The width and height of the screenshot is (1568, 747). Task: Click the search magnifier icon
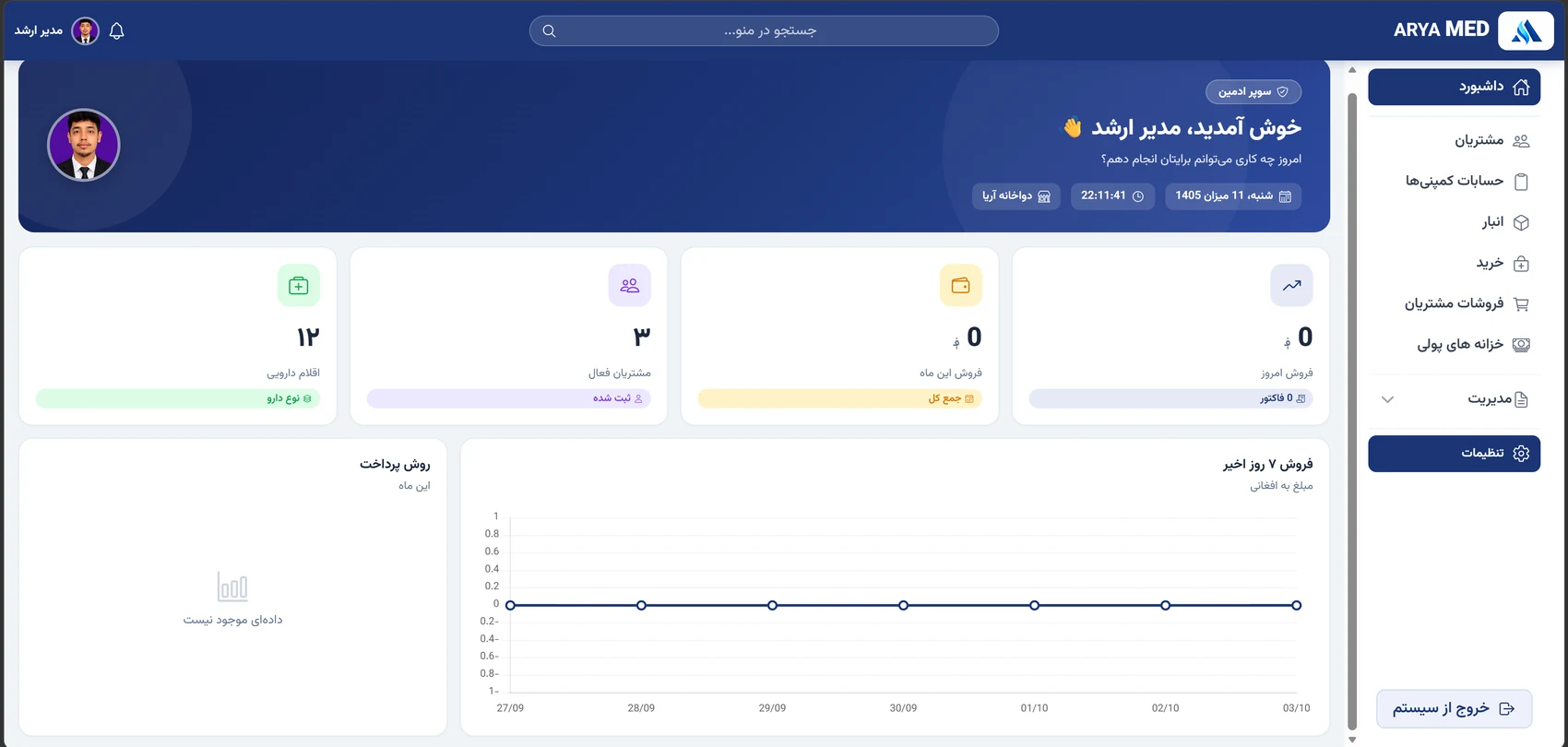[549, 30]
